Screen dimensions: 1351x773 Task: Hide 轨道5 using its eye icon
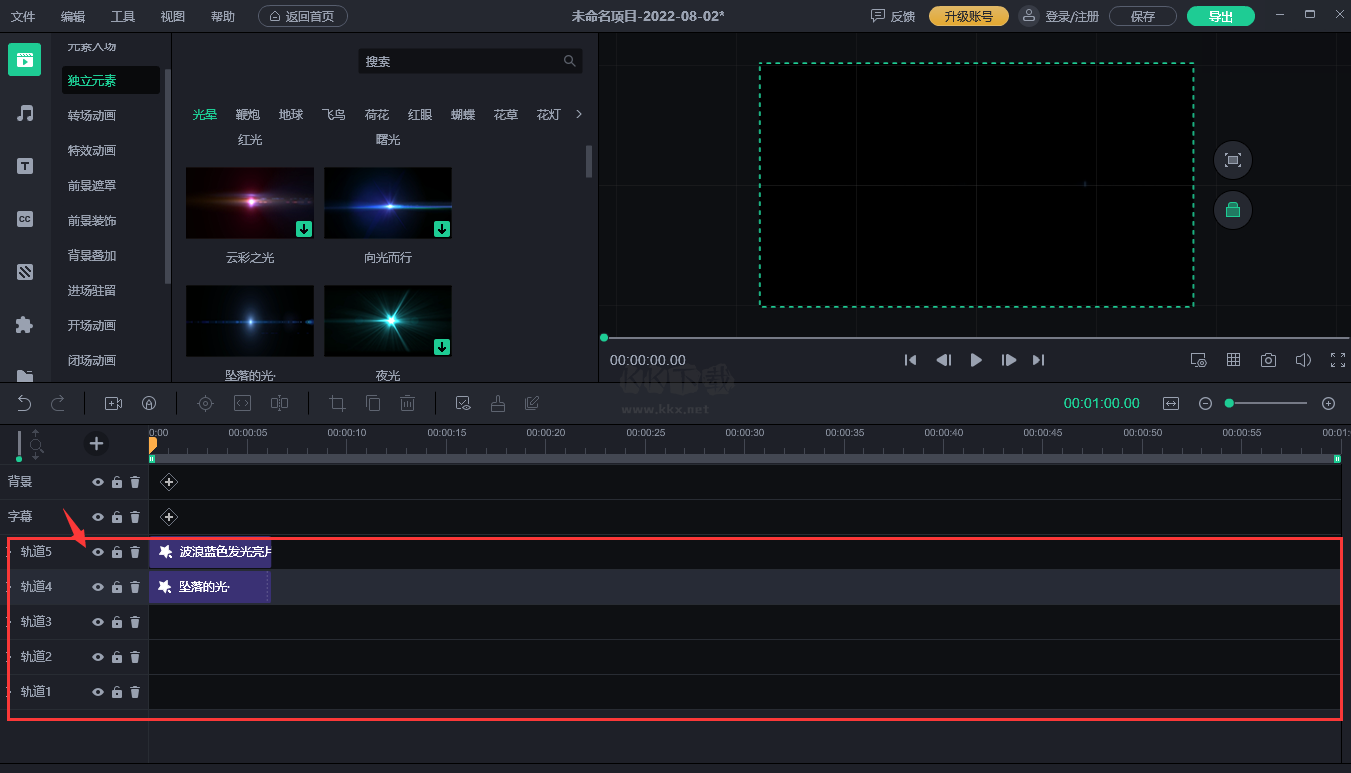98,552
